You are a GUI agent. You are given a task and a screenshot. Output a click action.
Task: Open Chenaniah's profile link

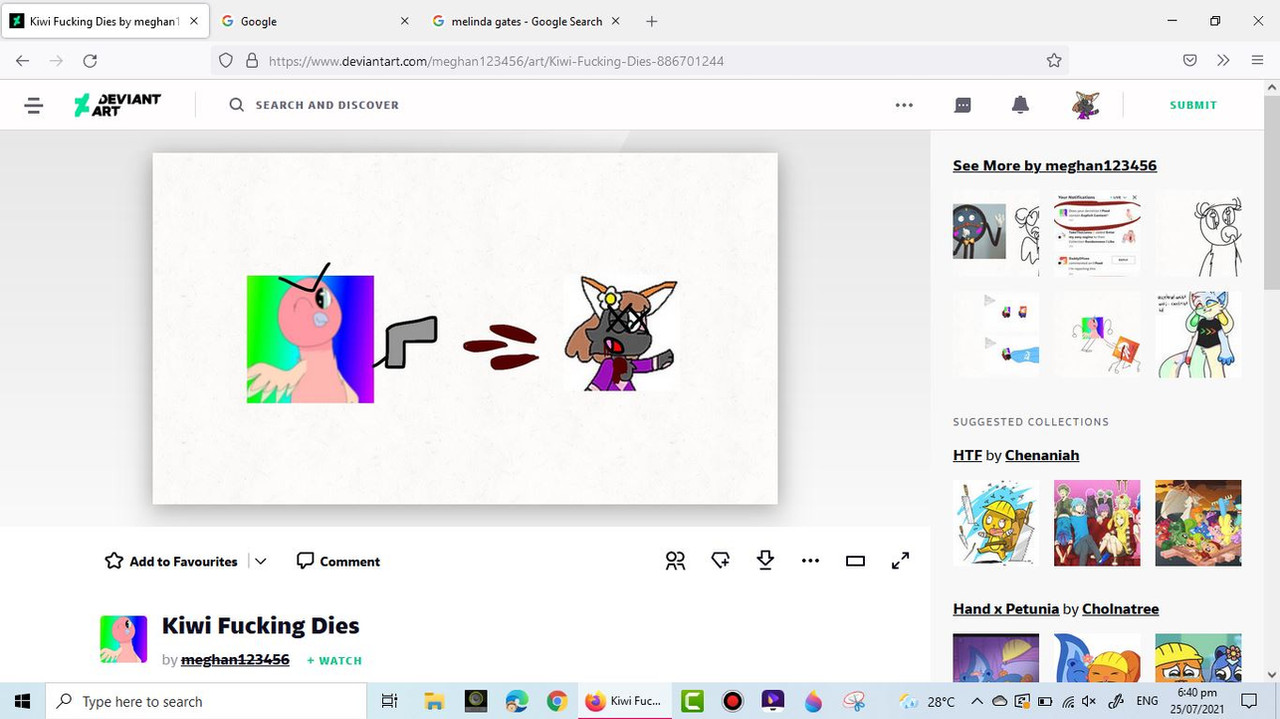click(x=1042, y=455)
